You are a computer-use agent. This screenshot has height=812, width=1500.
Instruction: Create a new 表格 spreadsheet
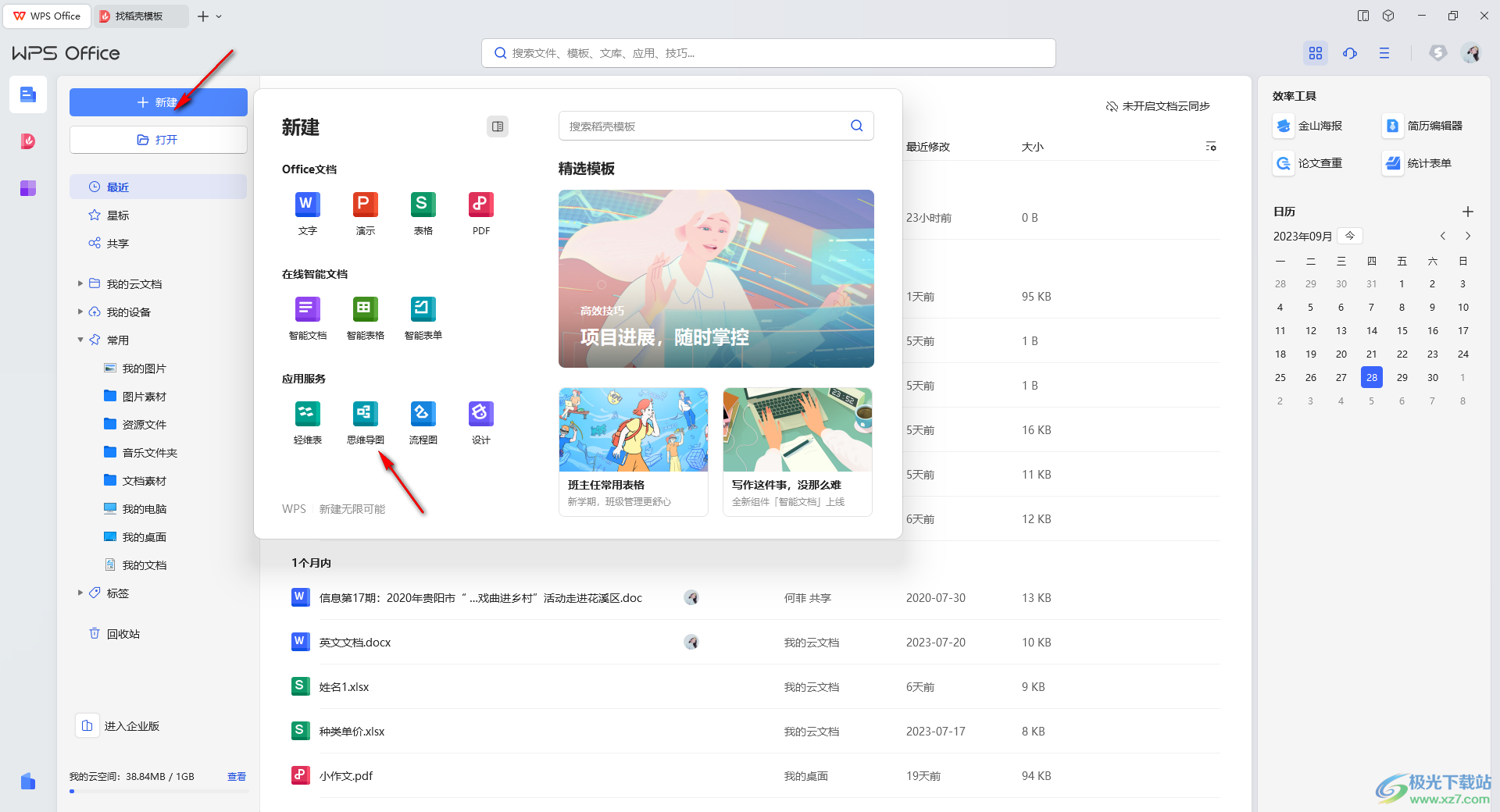423,213
